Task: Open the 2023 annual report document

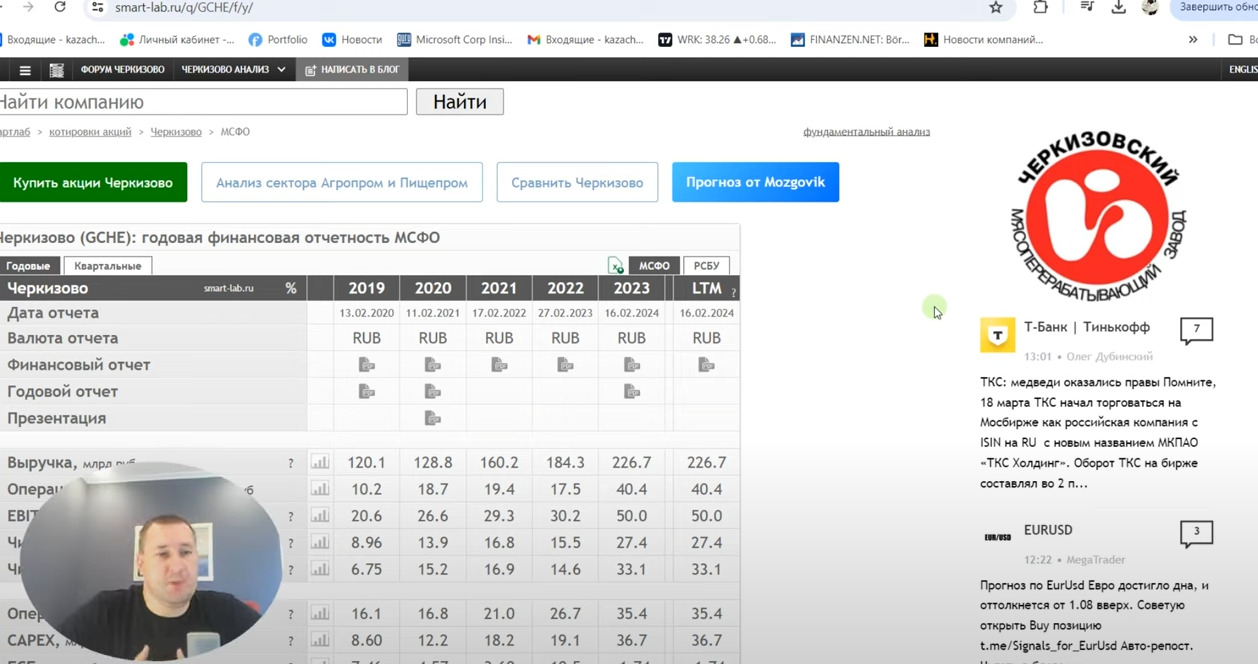Action: pos(632,392)
